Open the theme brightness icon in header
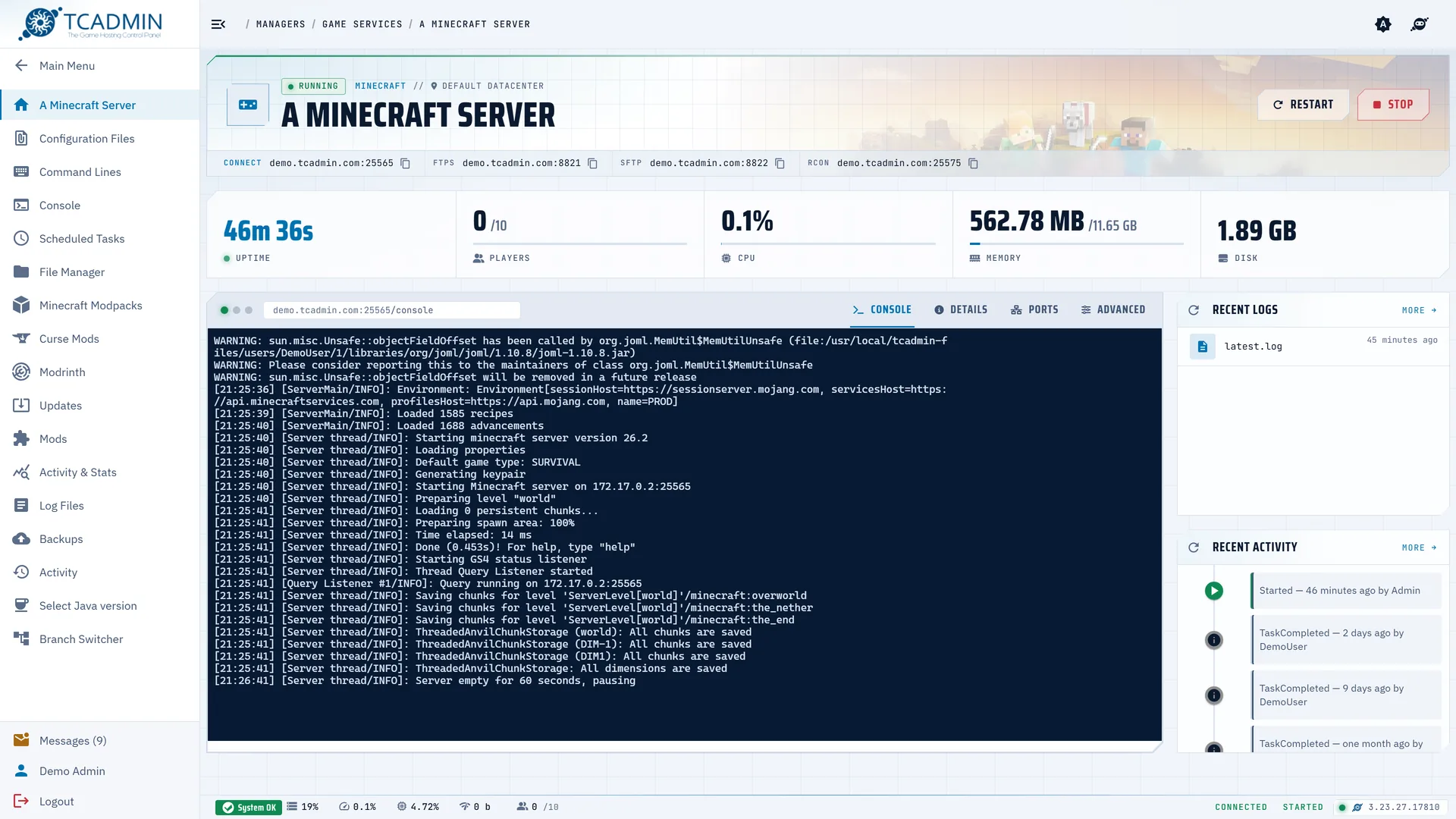The height and width of the screenshot is (819, 1456). [x=1383, y=24]
